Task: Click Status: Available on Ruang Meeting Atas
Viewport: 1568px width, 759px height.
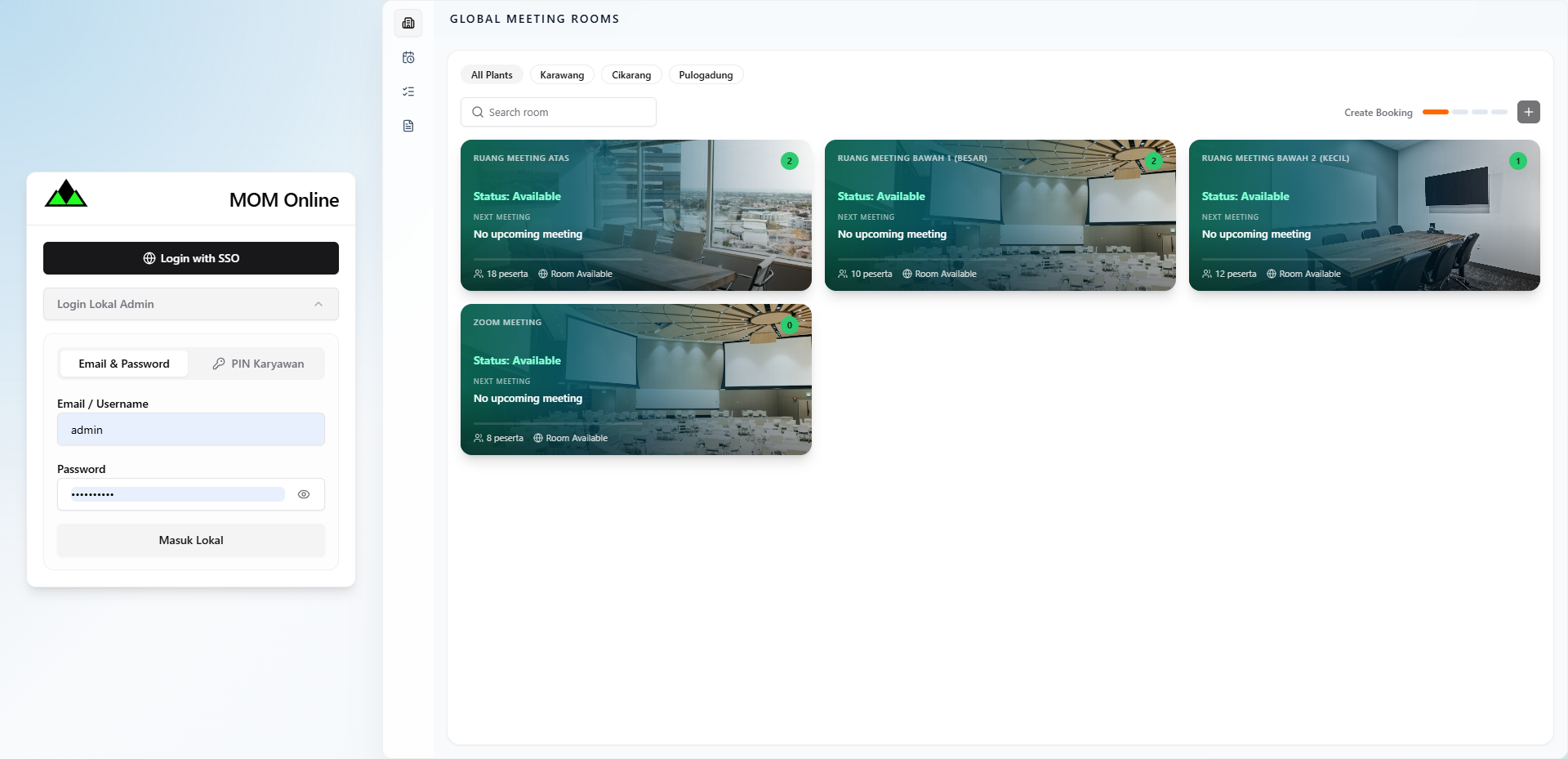Action: click(517, 196)
